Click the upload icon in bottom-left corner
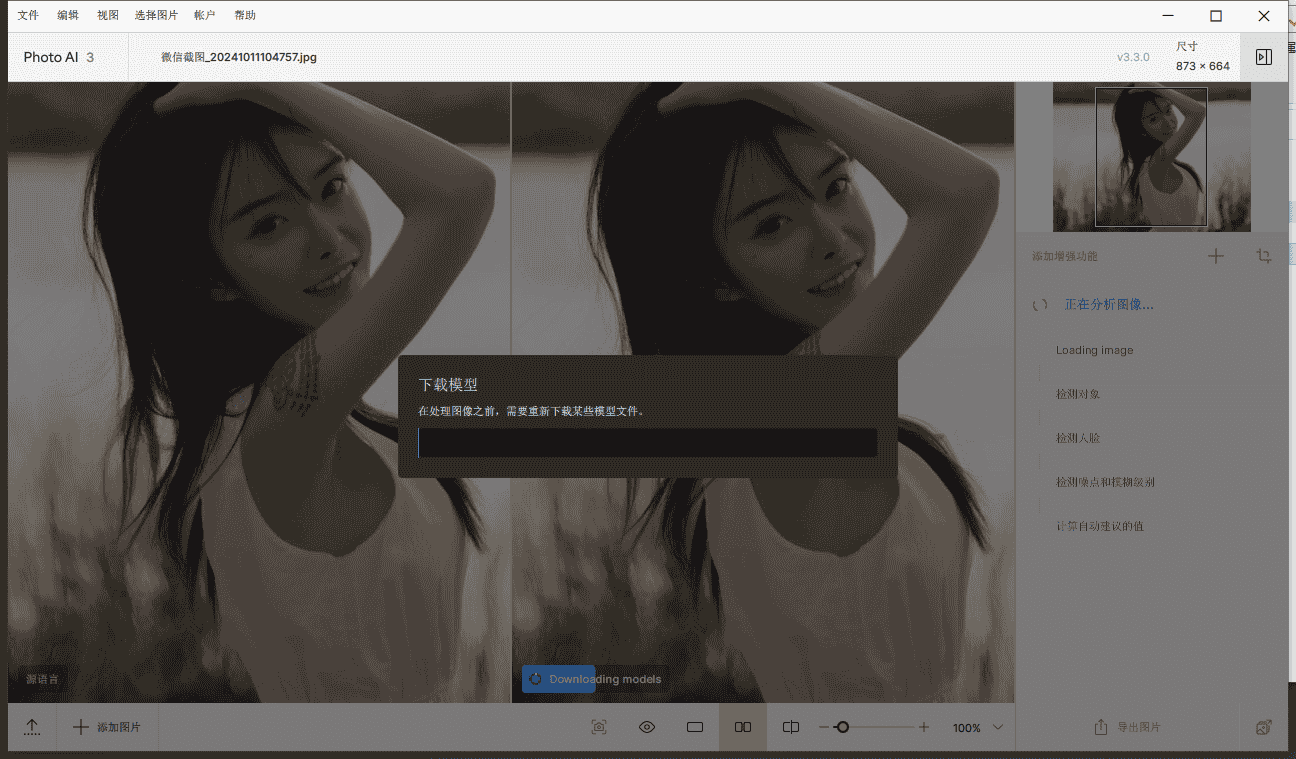Viewport: 1296px width, 759px height. [x=32, y=727]
